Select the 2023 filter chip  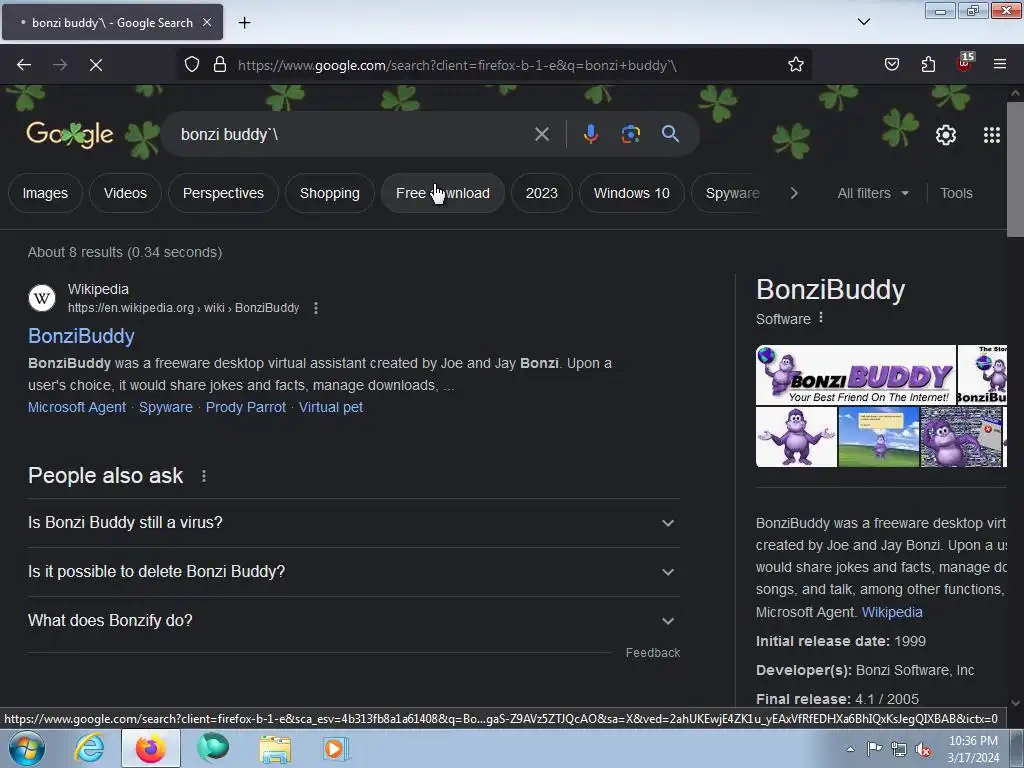coord(542,193)
